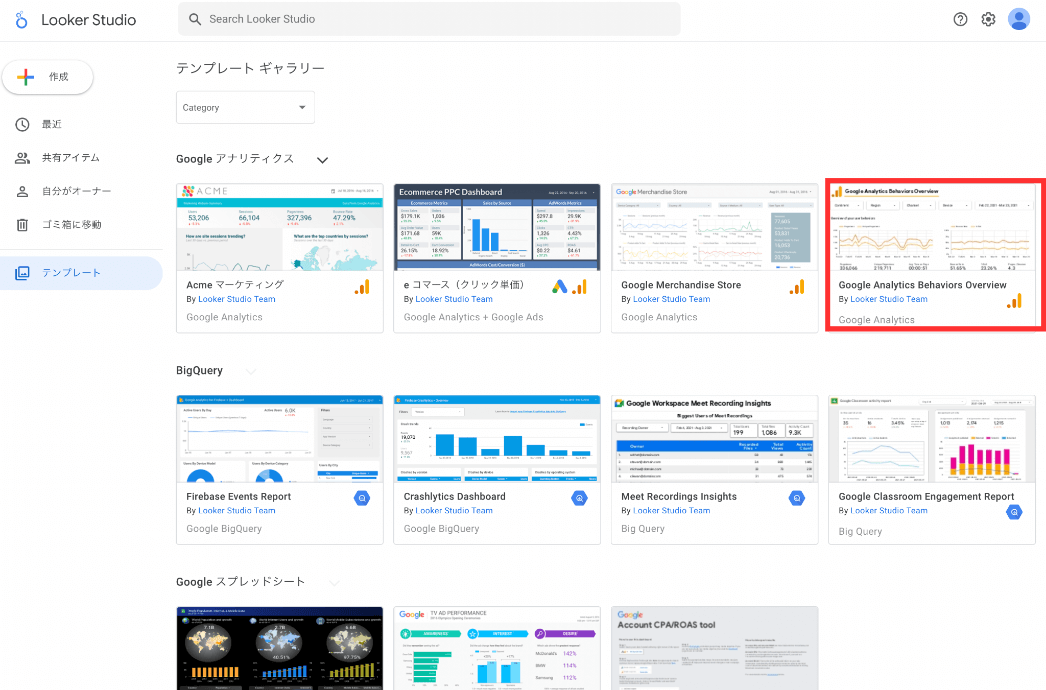1046x690 pixels.
Task: Click the eコマース（クリック単価）title text
Action: pos(464,285)
